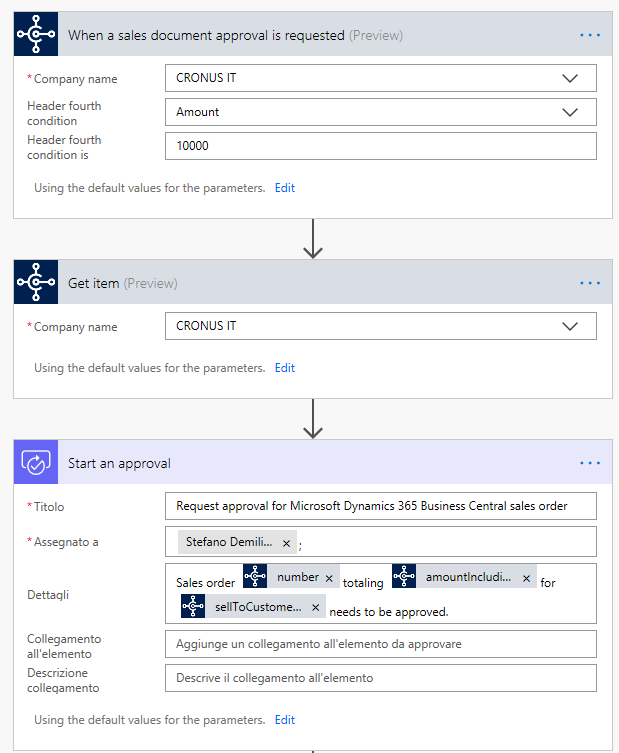Image resolution: width=619 pixels, height=753 pixels.
Task: Click Edit link in Start an approval card
Action: 285,720
